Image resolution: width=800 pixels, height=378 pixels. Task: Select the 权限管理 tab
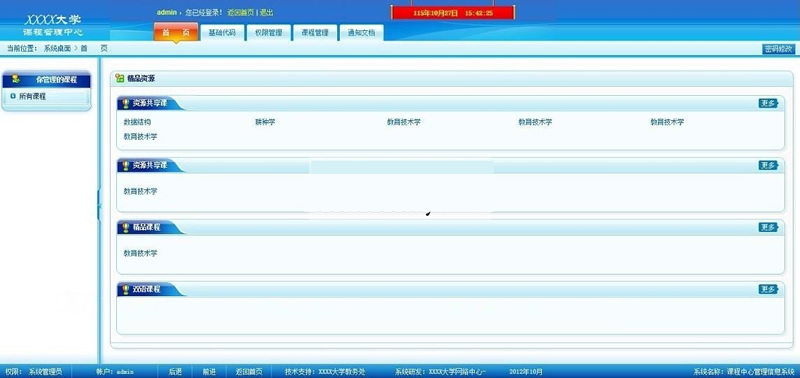click(268, 33)
